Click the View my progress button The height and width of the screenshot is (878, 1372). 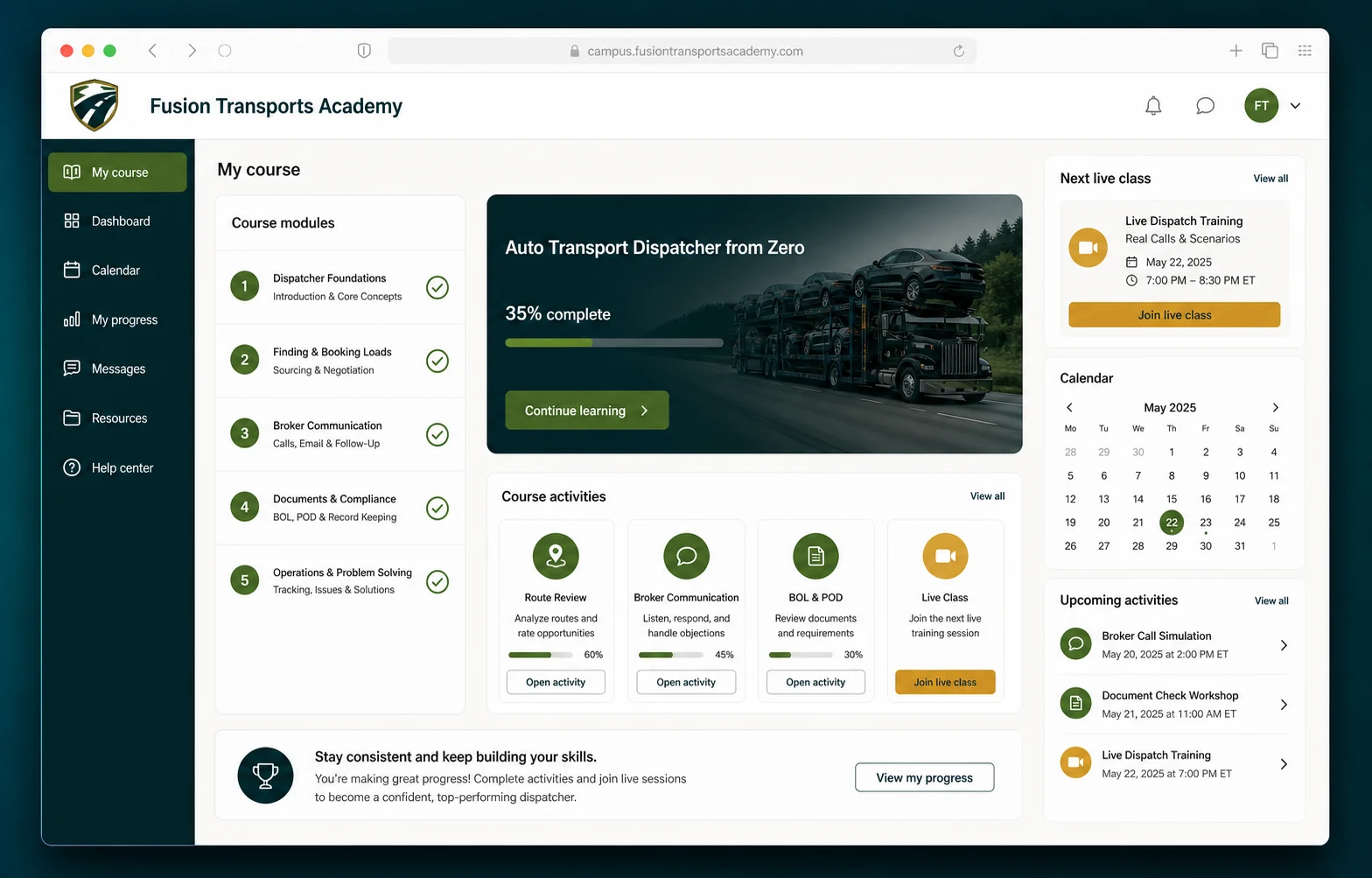point(924,777)
